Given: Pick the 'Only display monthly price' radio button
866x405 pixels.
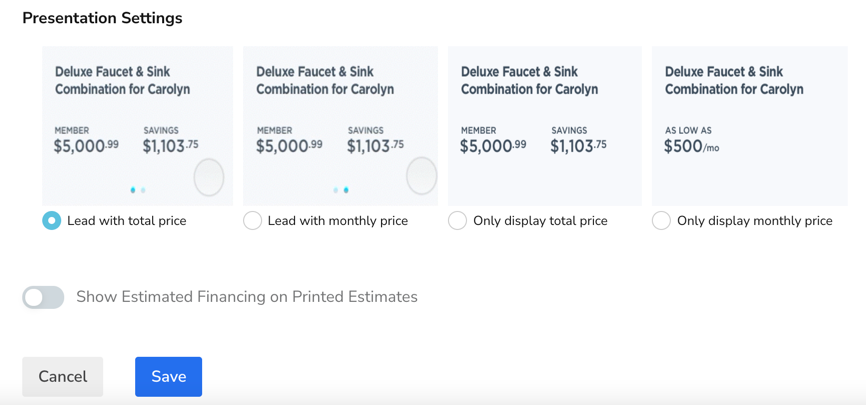Looking at the screenshot, I should point(661,221).
